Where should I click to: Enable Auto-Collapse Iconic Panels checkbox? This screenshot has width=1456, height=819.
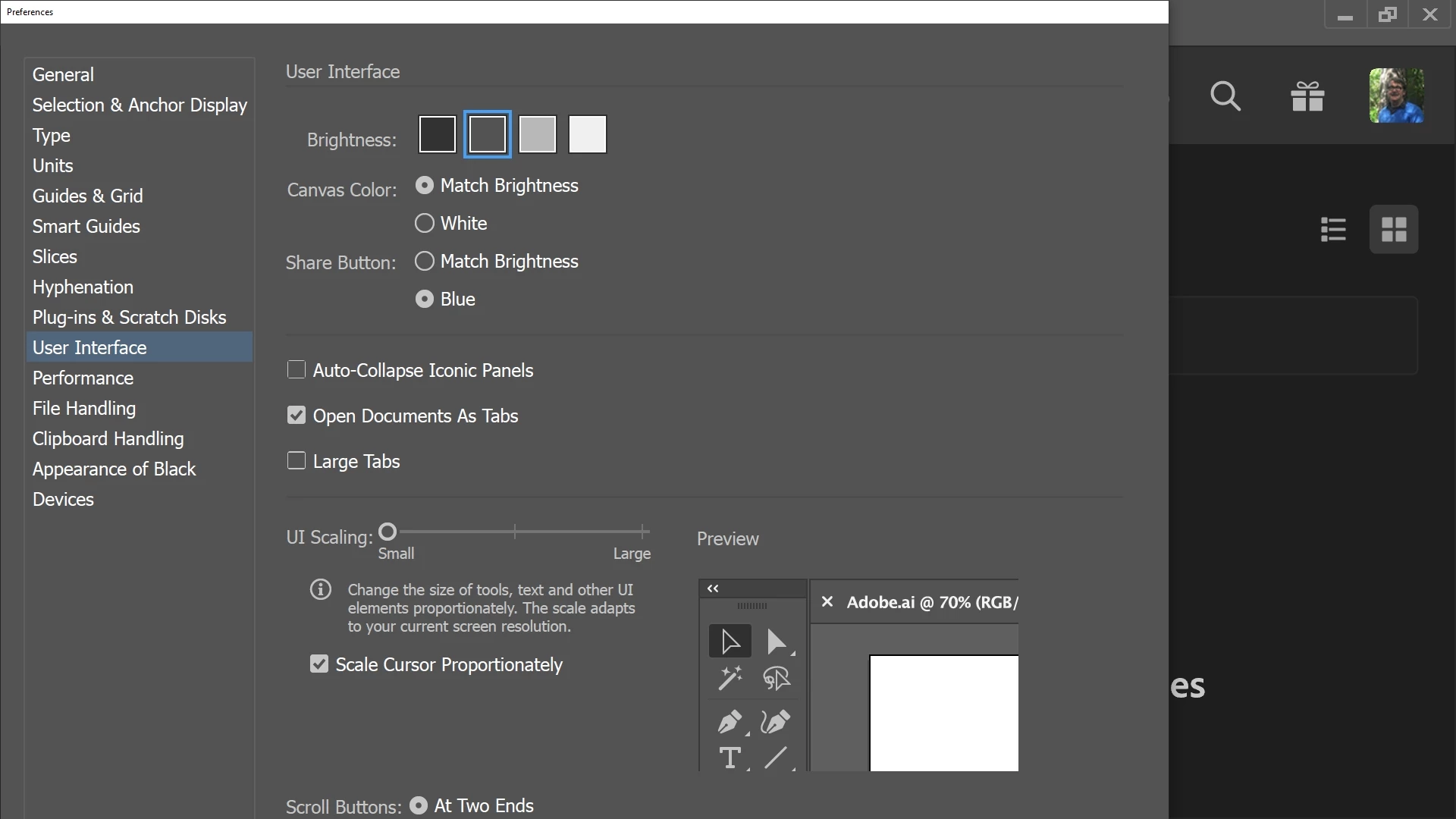(x=297, y=370)
